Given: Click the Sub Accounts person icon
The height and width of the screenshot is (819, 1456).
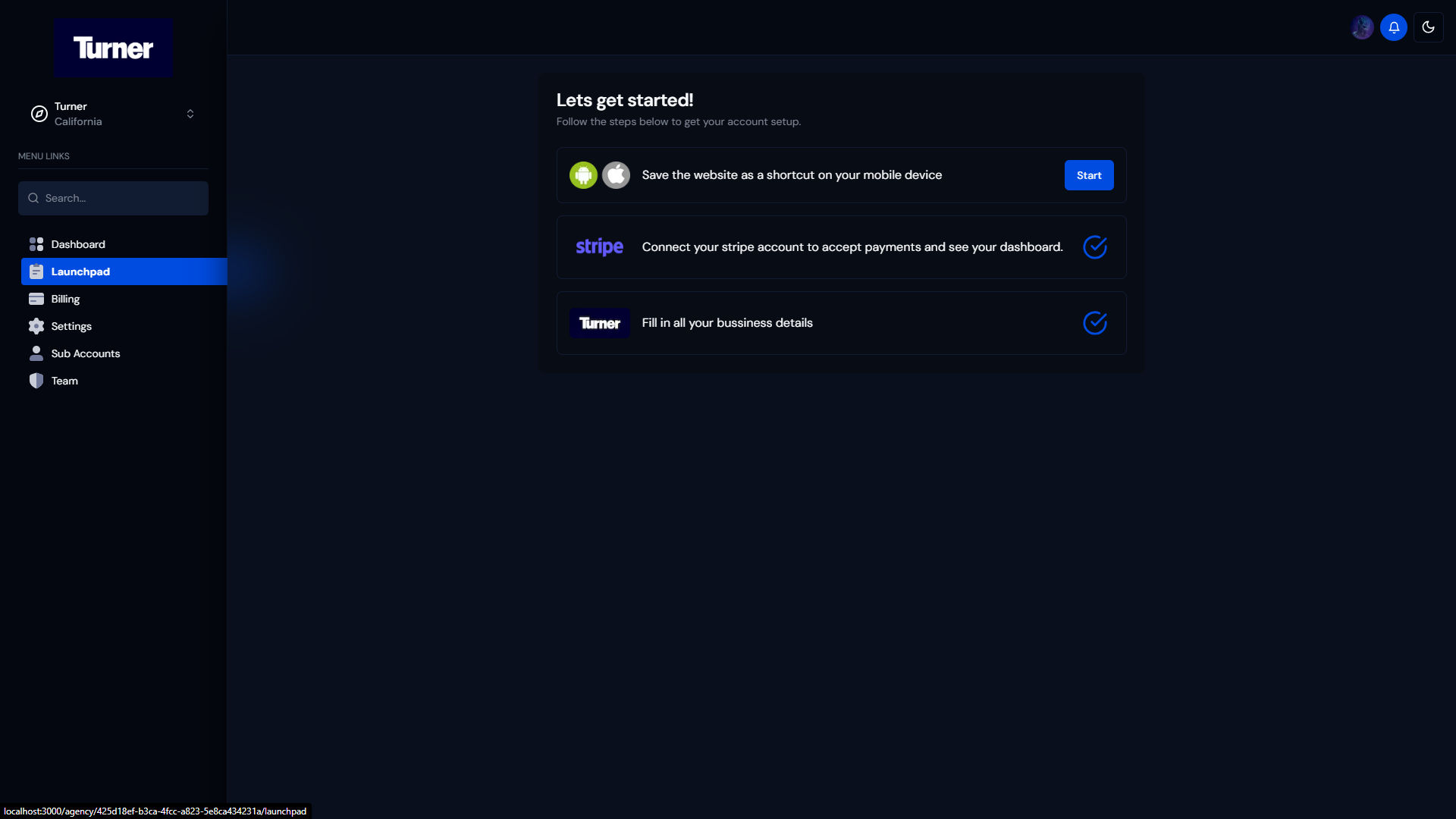Looking at the screenshot, I should click(x=36, y=353).
